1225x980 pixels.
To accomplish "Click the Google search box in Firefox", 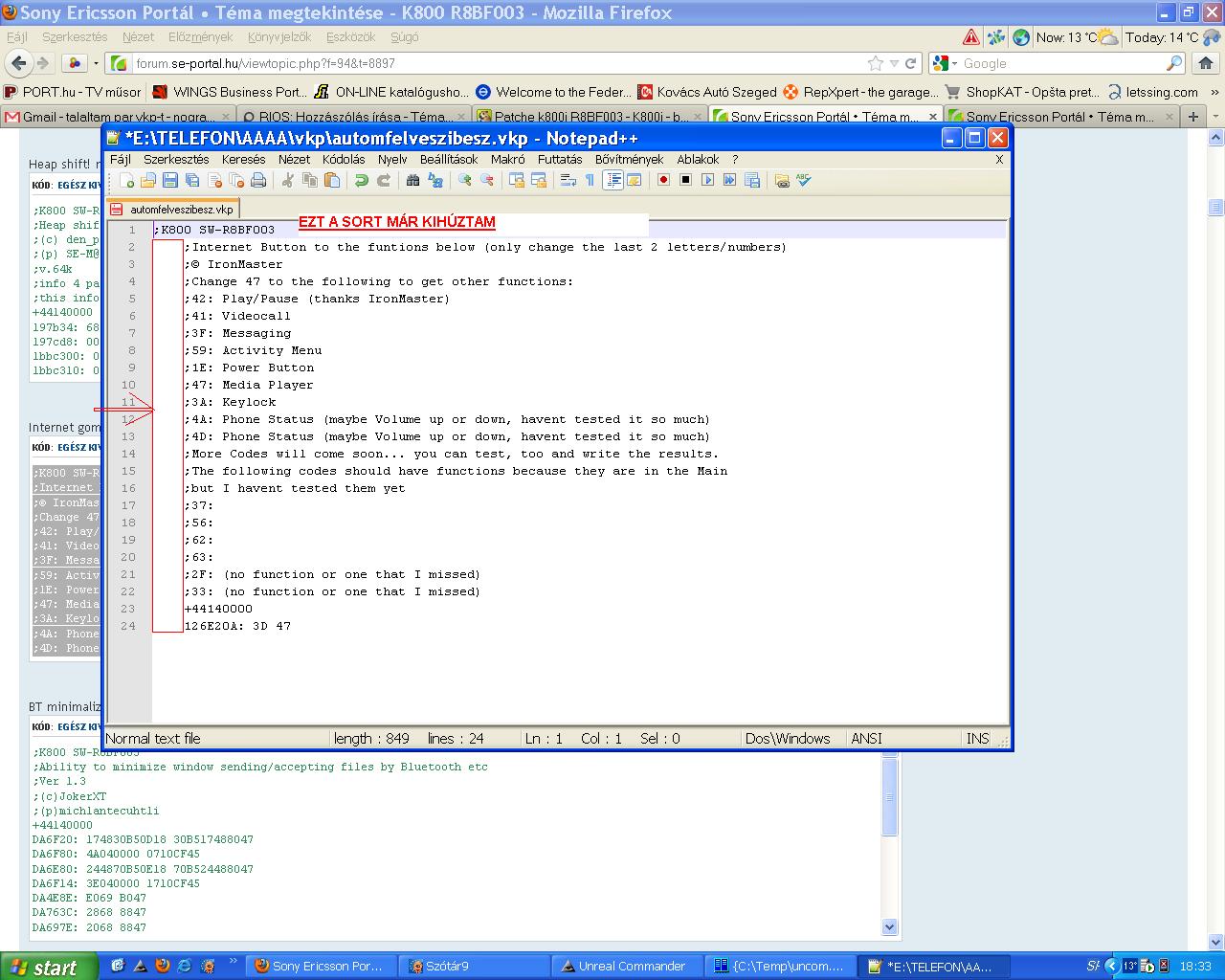I will pos(1062,63).
